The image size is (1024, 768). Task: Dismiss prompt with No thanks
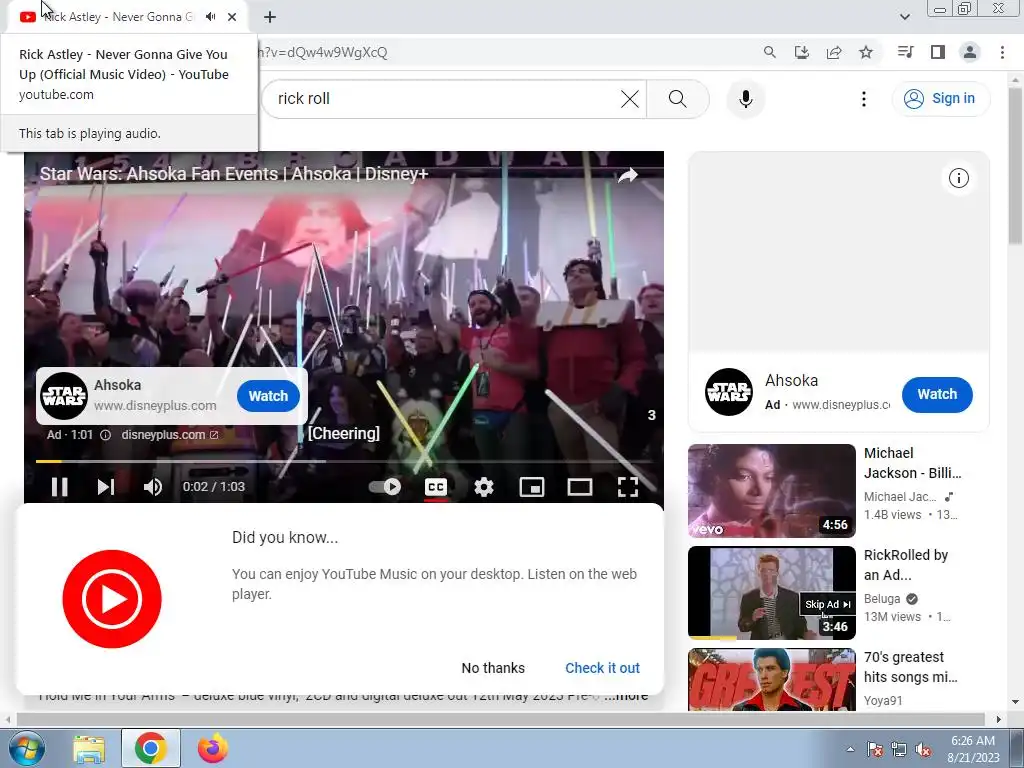click(493, 668)
